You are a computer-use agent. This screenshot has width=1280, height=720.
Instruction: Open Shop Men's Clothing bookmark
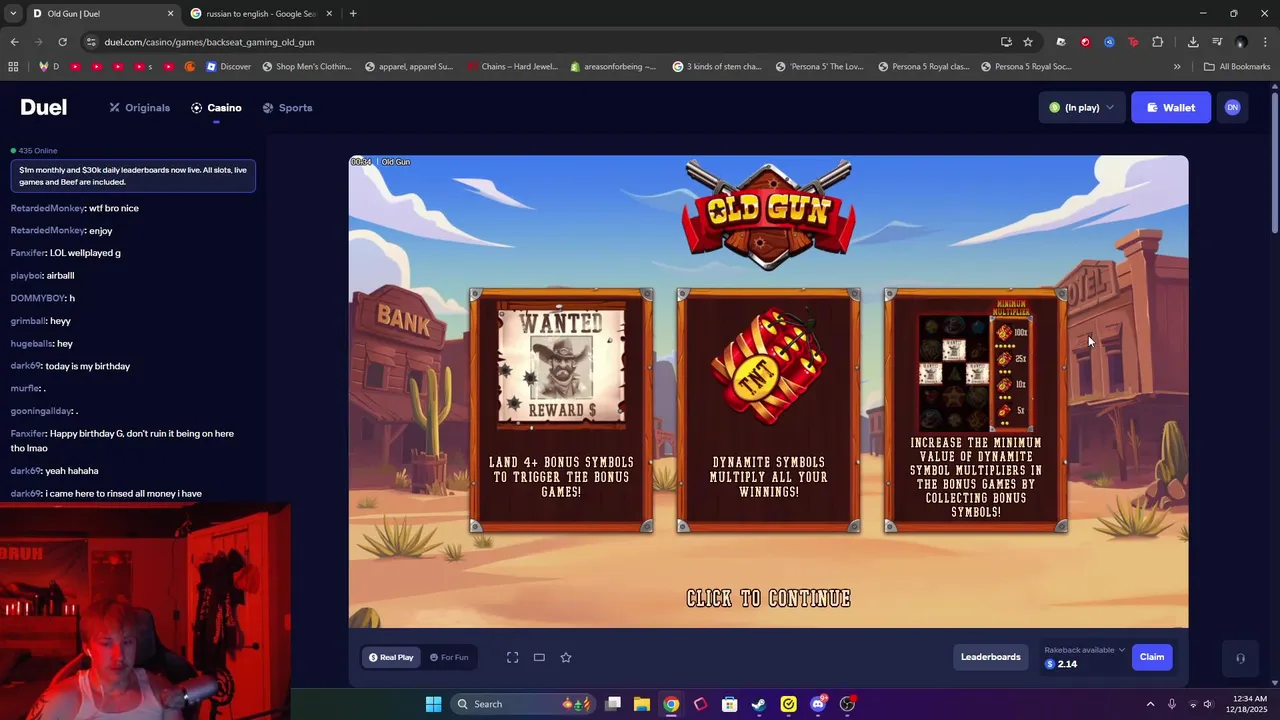click(307, 67)
